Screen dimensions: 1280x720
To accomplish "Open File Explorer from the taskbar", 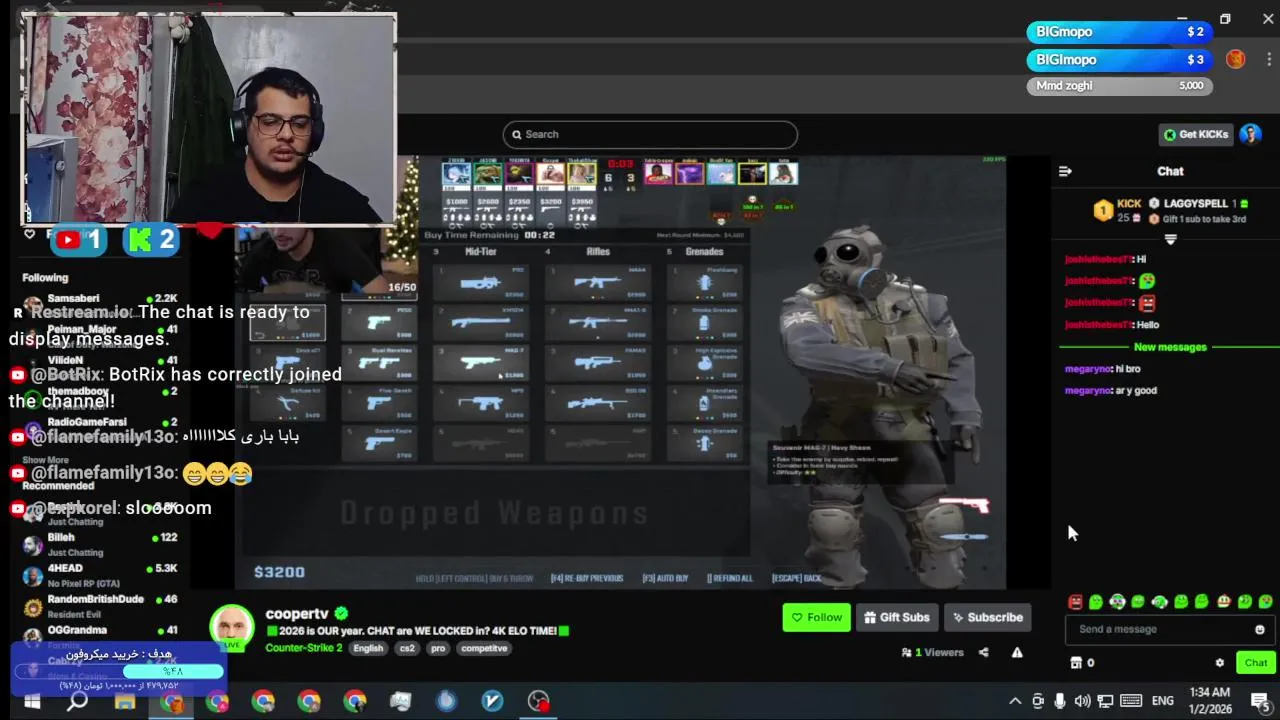I will point(125,701).
